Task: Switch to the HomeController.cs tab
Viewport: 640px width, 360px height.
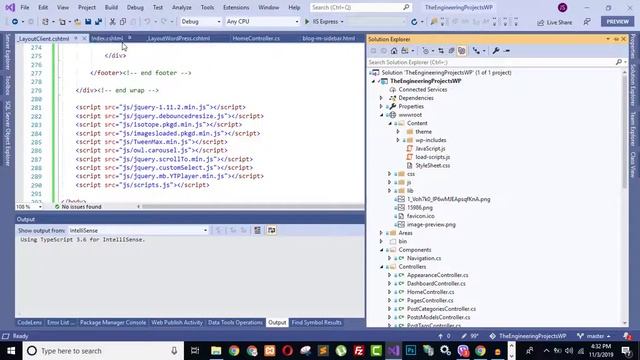Action: 256,38
